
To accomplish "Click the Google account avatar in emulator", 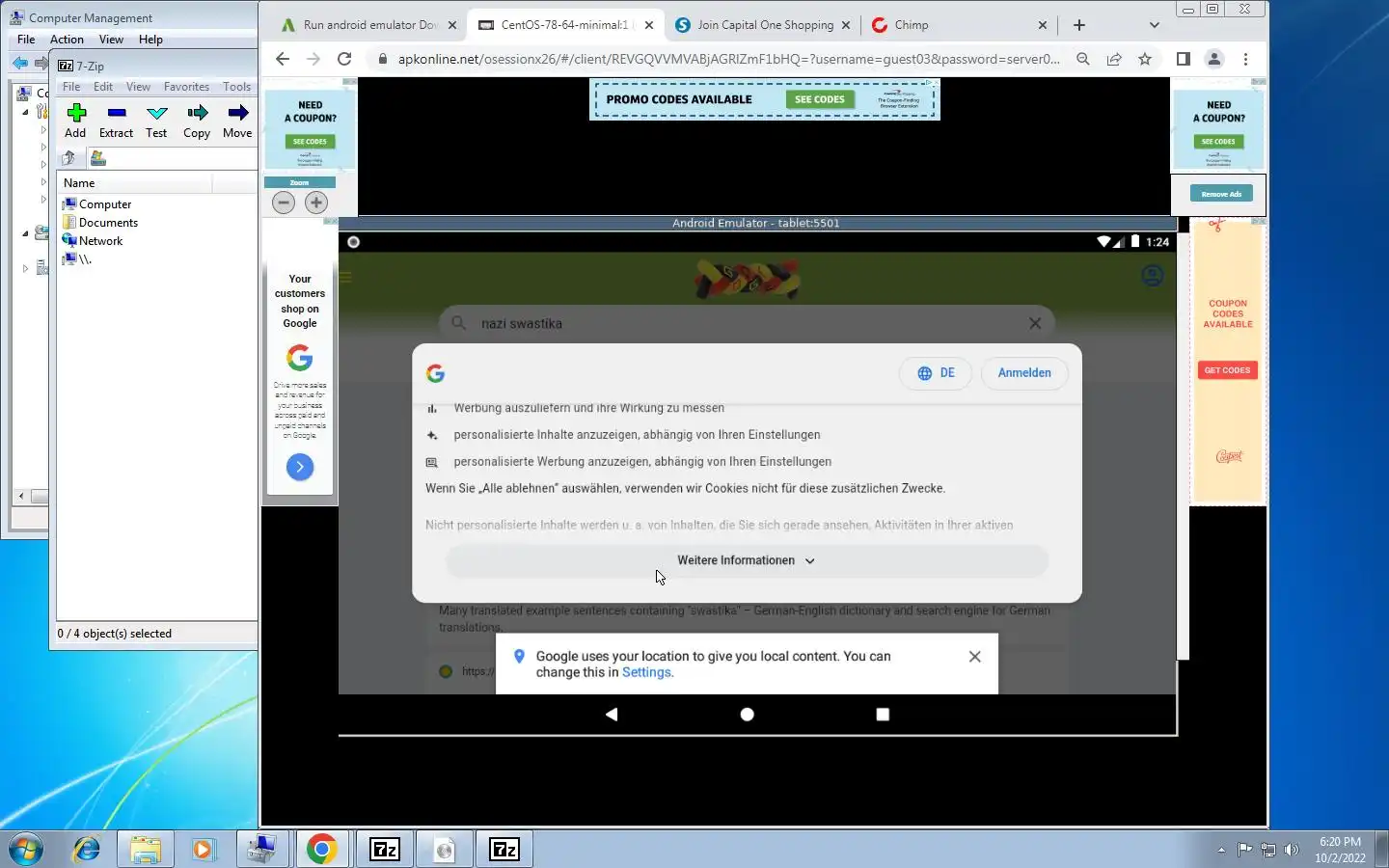I will click(x=1152, y=276).
